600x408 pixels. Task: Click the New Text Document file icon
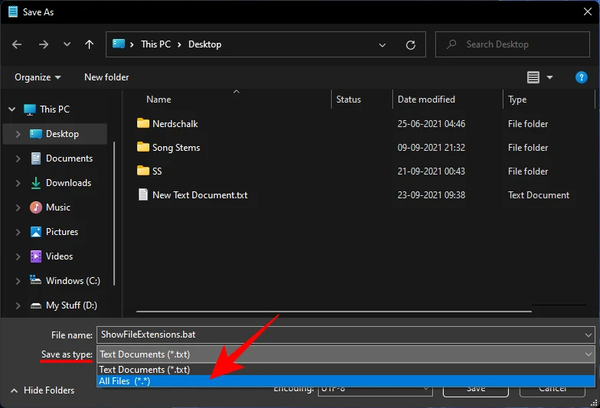point(143,194)
